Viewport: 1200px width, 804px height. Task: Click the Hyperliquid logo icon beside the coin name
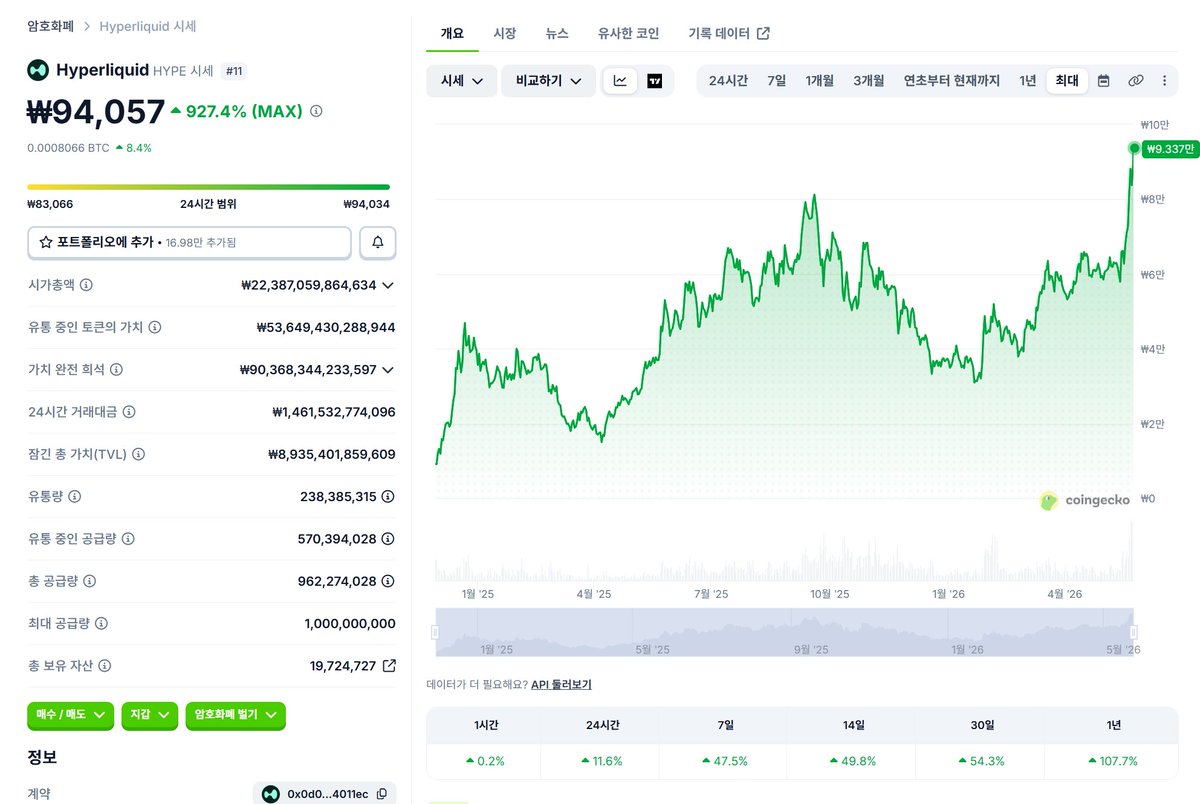point(38,70)
